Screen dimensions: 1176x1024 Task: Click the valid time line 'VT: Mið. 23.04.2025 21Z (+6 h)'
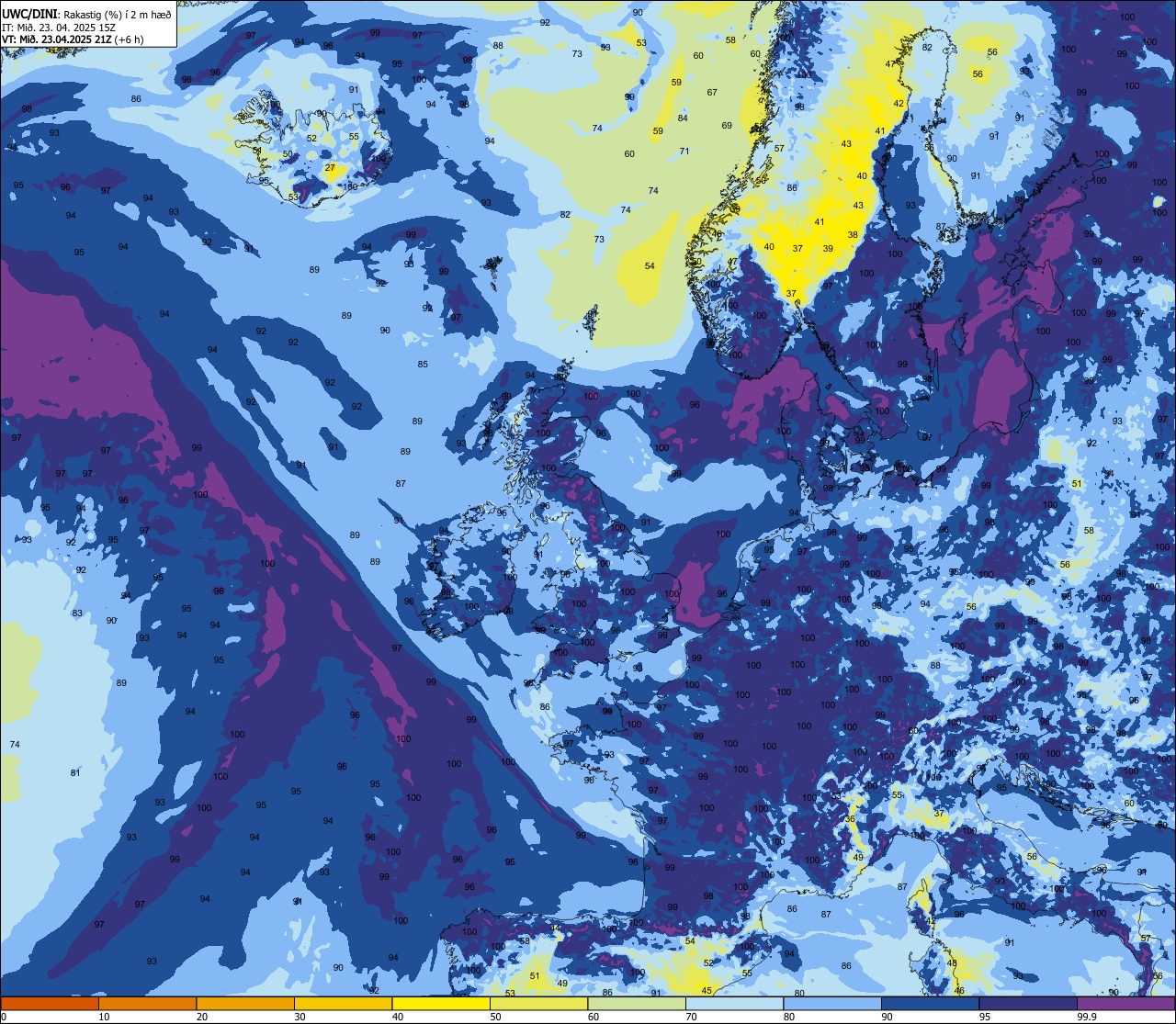coord(73,39)
